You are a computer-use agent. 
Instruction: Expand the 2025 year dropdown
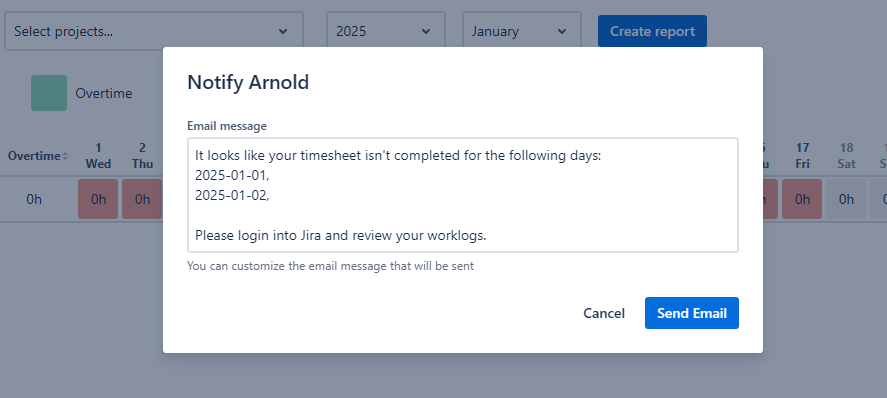(x=385, y=31)
